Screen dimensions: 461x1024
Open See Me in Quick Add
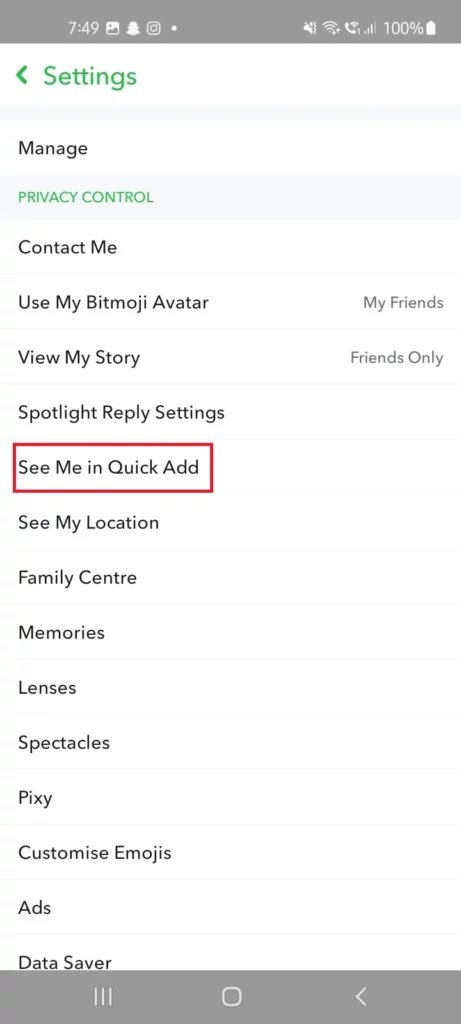tap(230, 467)
